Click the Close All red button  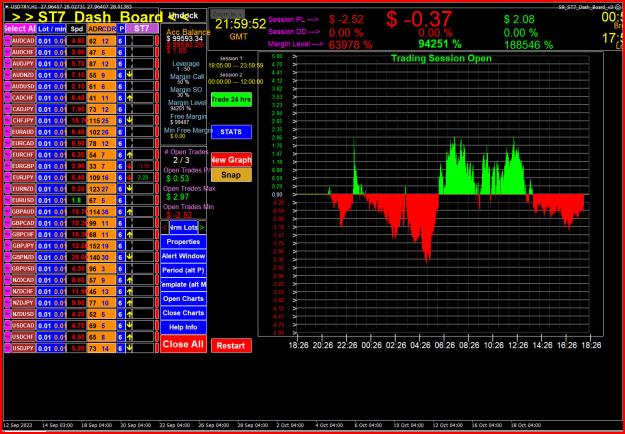183,344
